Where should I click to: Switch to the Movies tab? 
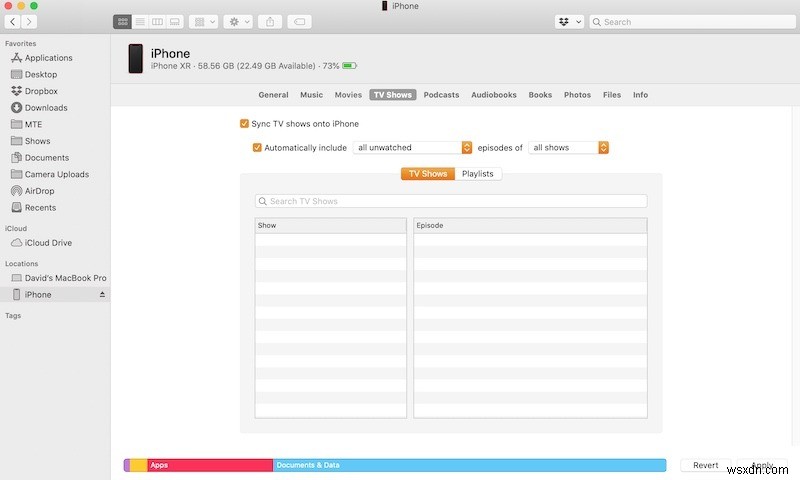348,95
